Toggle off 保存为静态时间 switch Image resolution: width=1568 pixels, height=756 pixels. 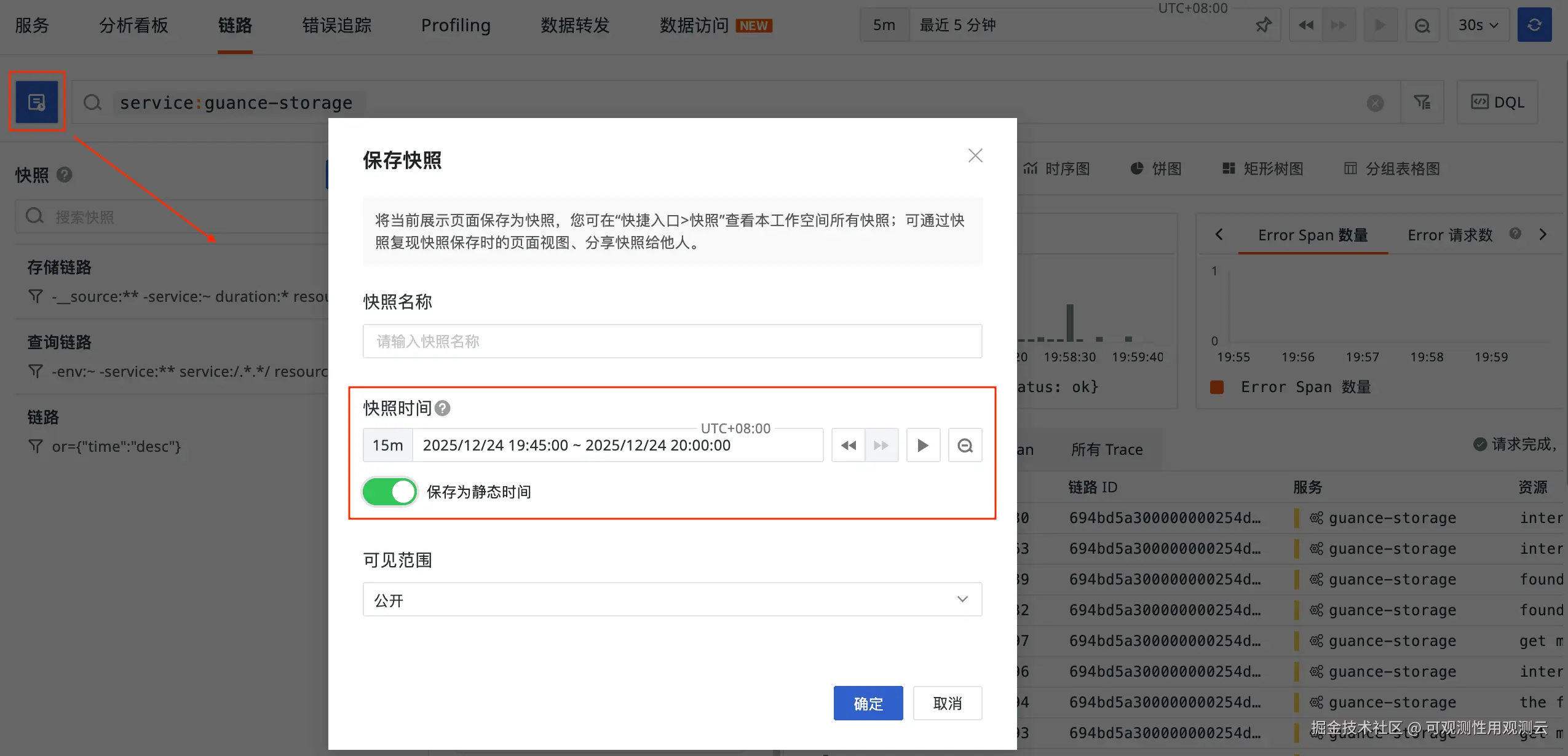pos(389,492)
